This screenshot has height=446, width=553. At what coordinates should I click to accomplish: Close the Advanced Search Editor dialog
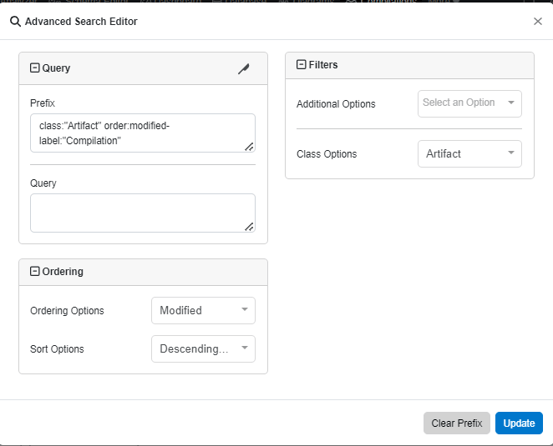537,22
